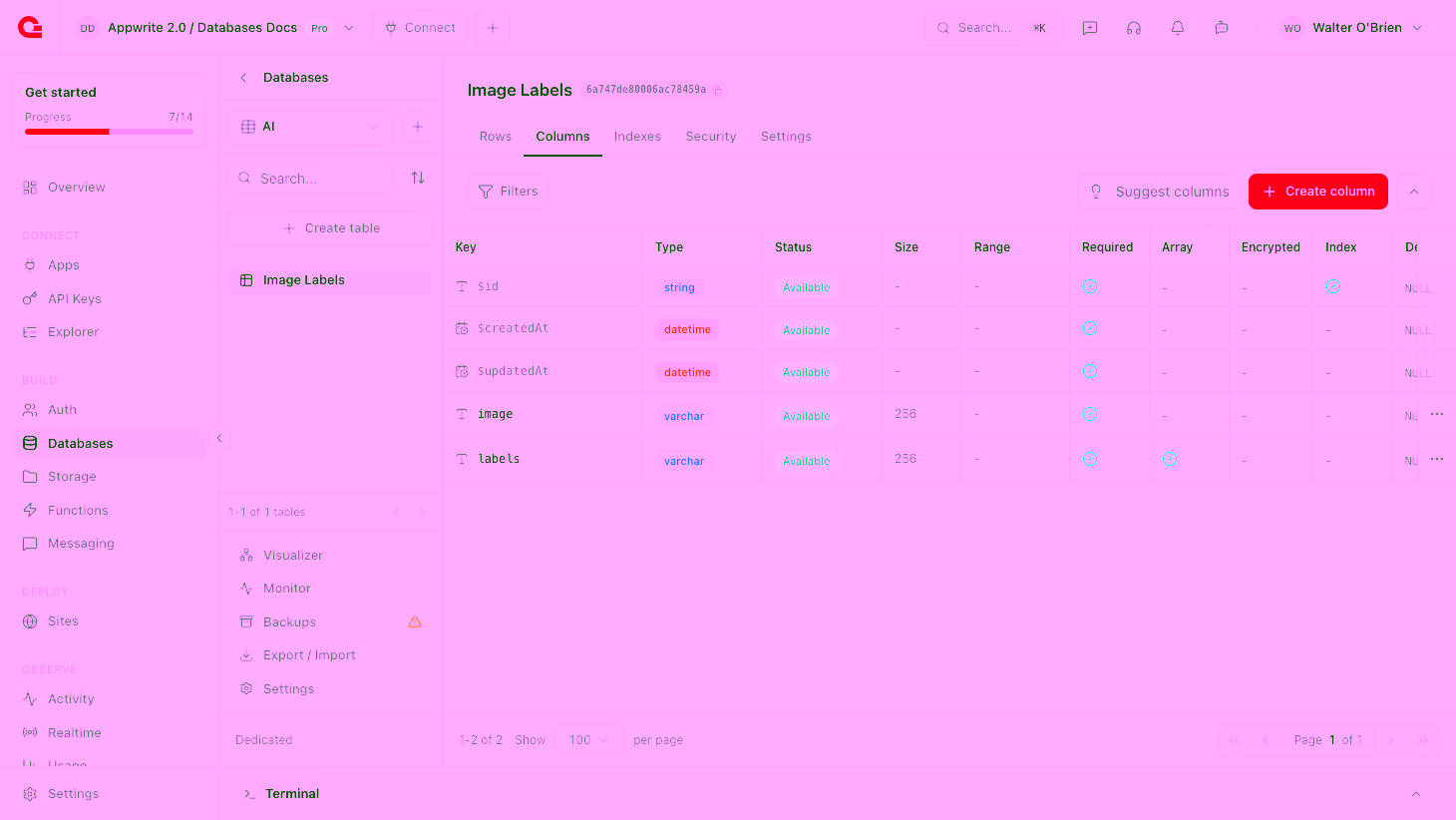Click Array check for labels column
The image size is (1456, 820).
[1170, 459]
